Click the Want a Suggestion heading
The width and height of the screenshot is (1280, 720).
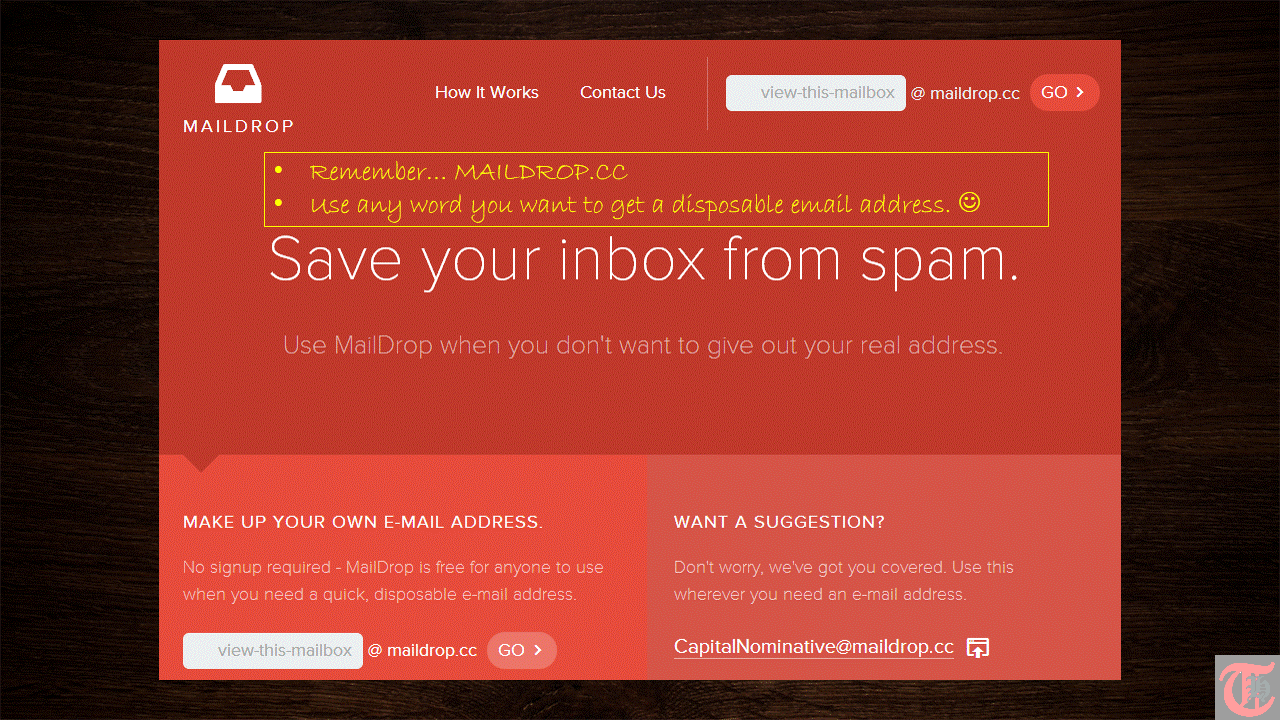tap(779, 522)
